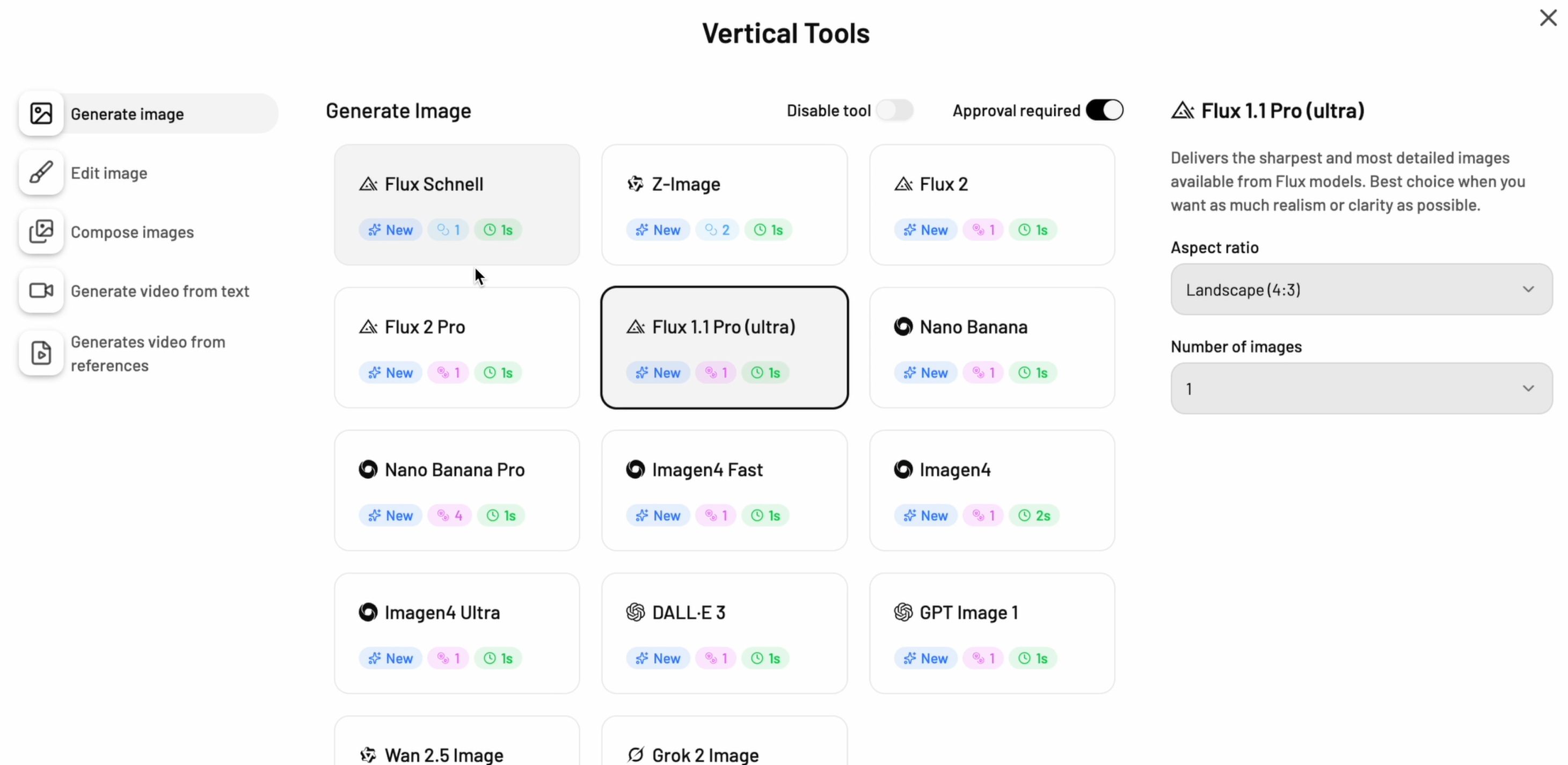This screenshot has width=1568, height=765.
Task: Open the Number of images dropdown
Action: click(x=1361, y=389)
